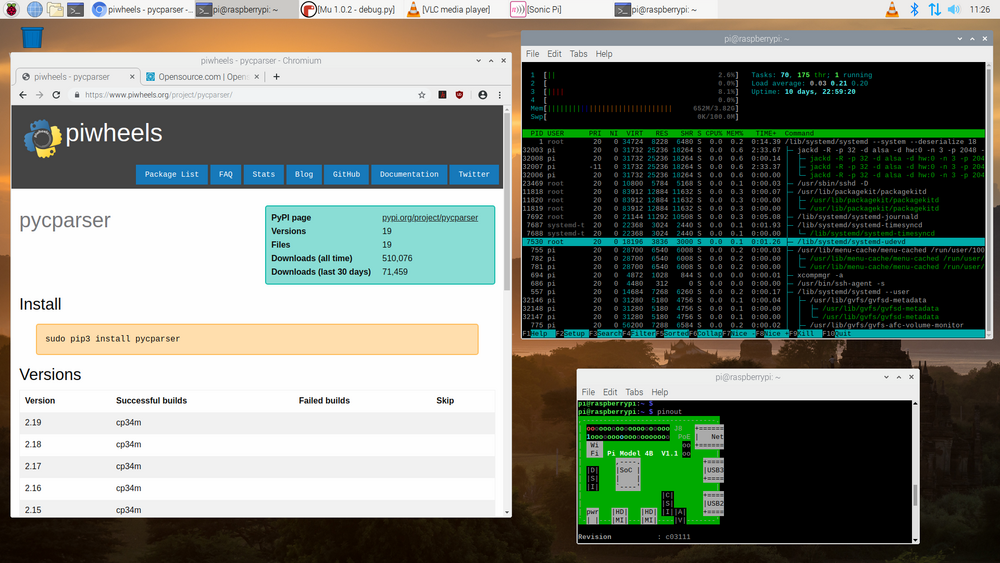Click the Chromium address bar URL
Screen dimensions: 1000x563
point(158,94)
